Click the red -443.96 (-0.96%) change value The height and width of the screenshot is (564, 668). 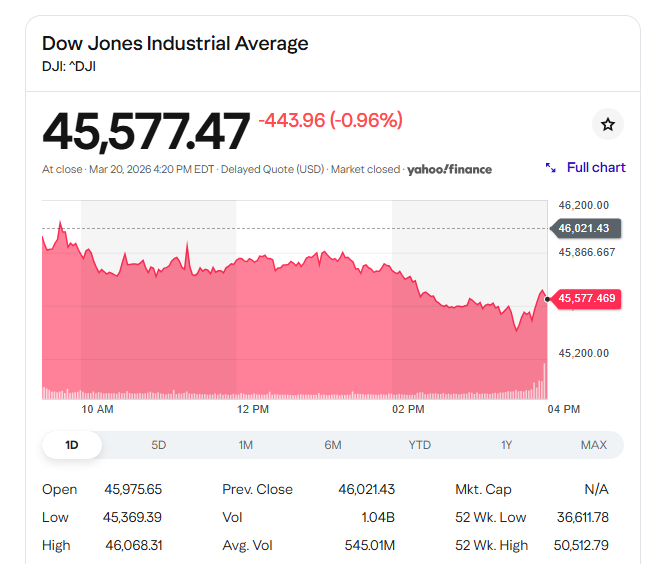tap(330, 121)
